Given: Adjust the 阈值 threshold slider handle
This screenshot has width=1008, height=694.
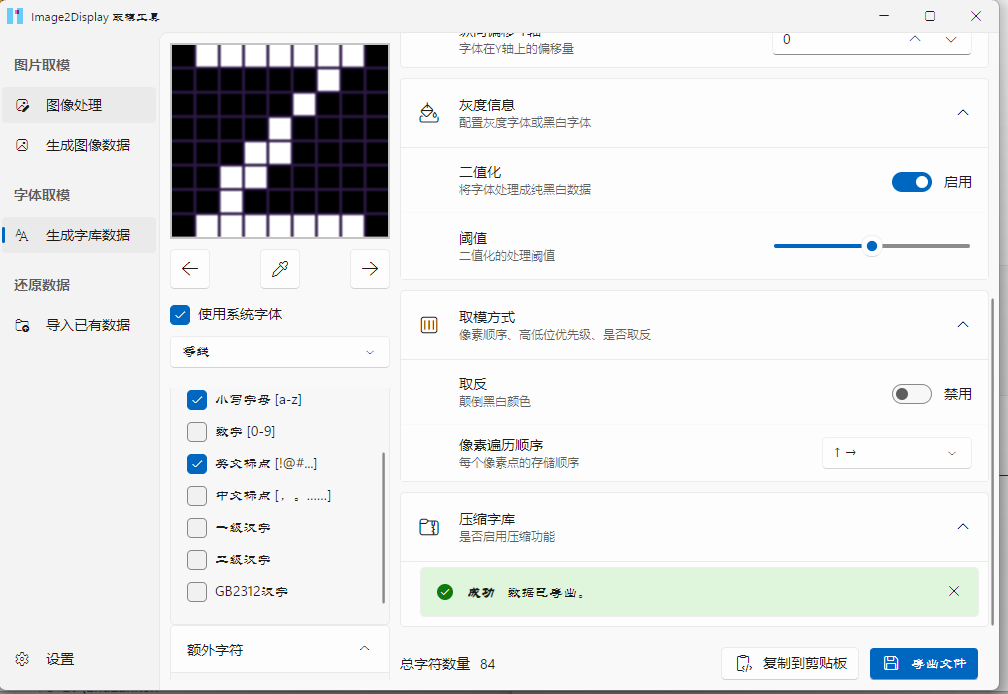Looking at the screenshot, I should pos(871,245).
